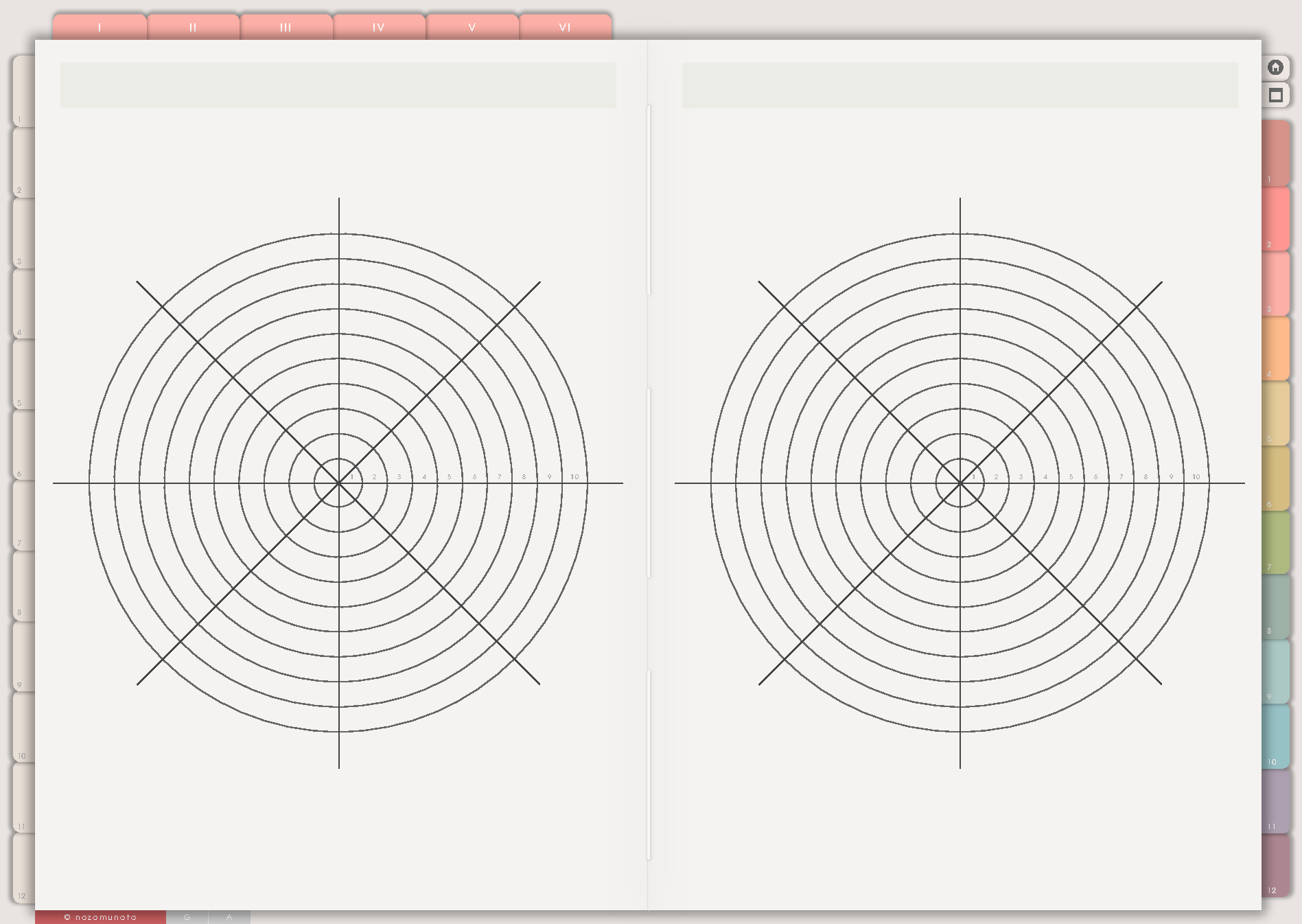Select left beige tab 11
The image size is (1302, 924).
pyautogui.click(x=24, y=798)
